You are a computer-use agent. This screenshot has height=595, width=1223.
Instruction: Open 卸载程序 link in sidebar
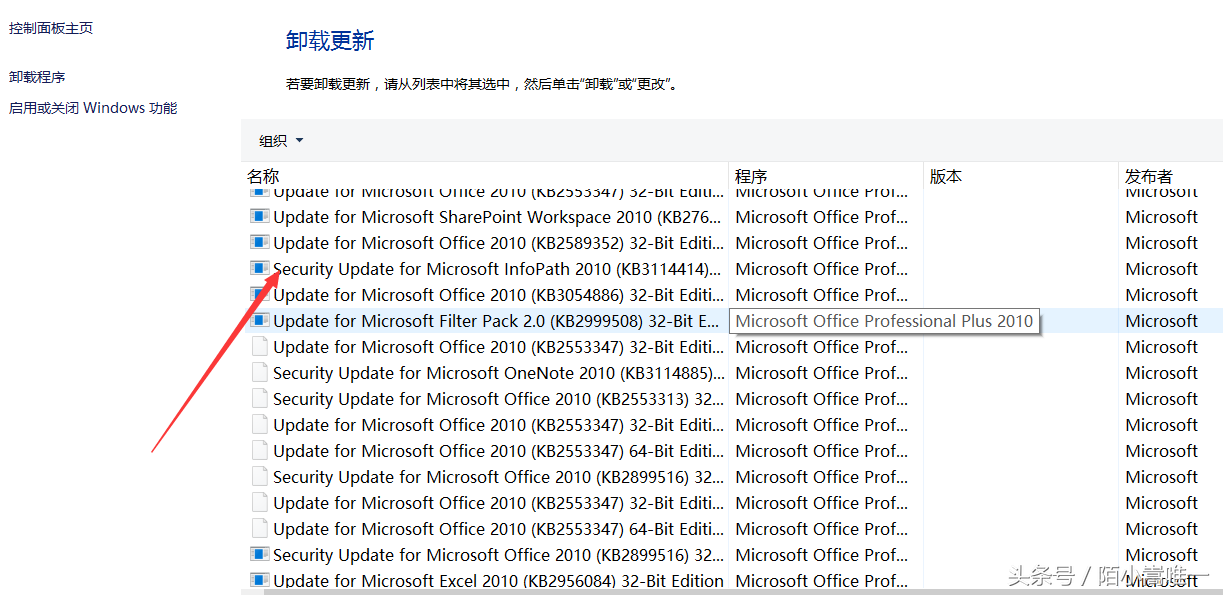(37, 77)
